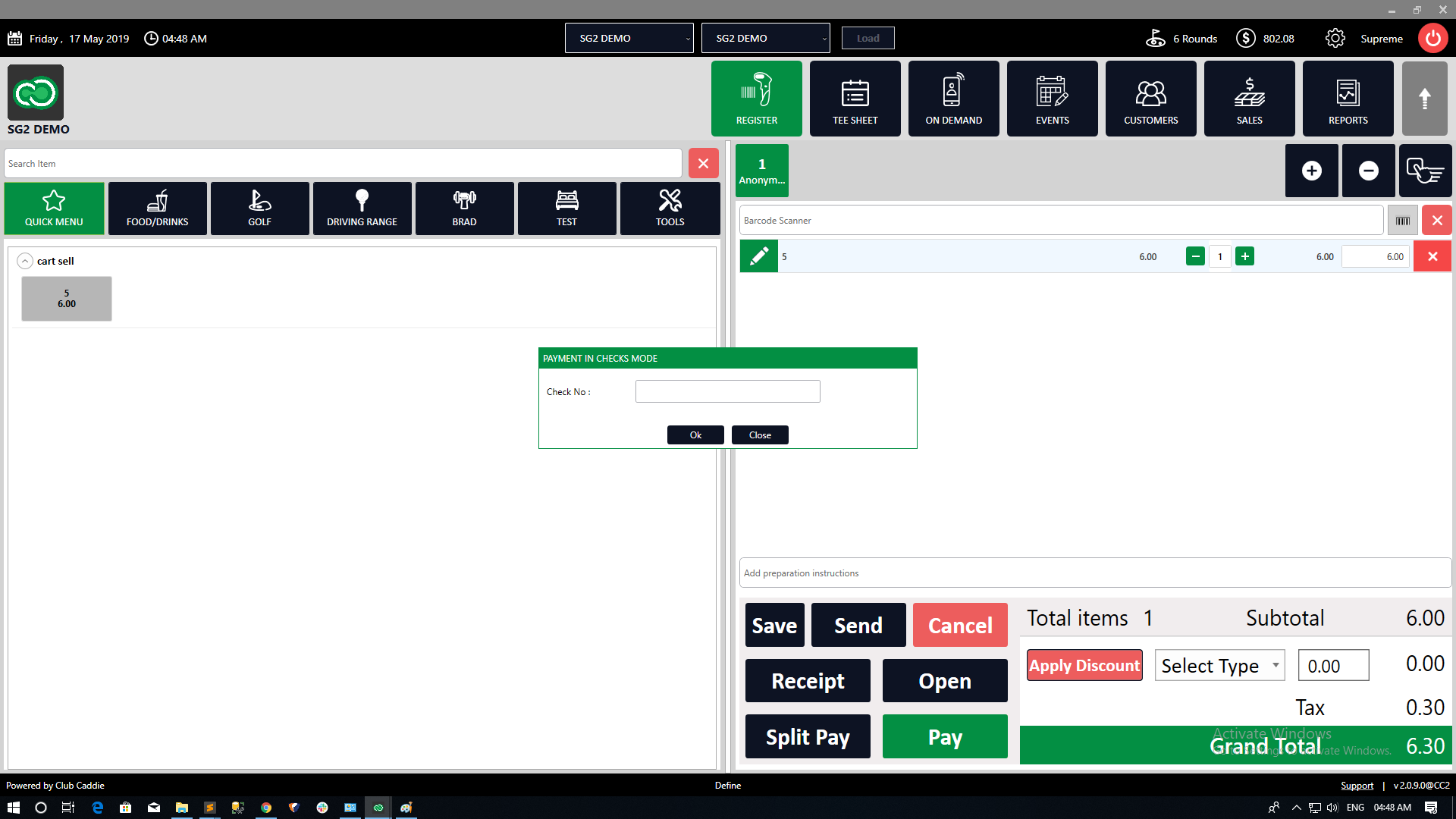
Task: Open the Reports module
Action: click(x=1348, y=99)
